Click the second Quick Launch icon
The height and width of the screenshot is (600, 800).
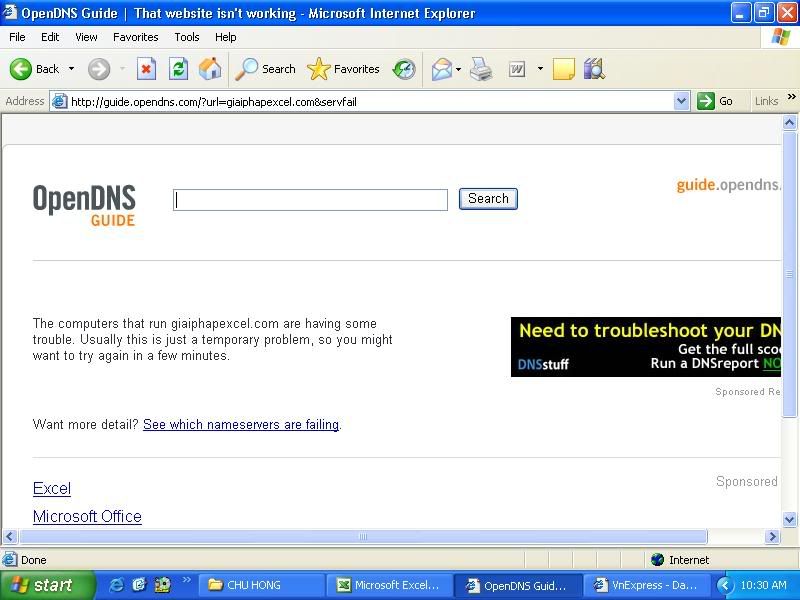[139, 585]
